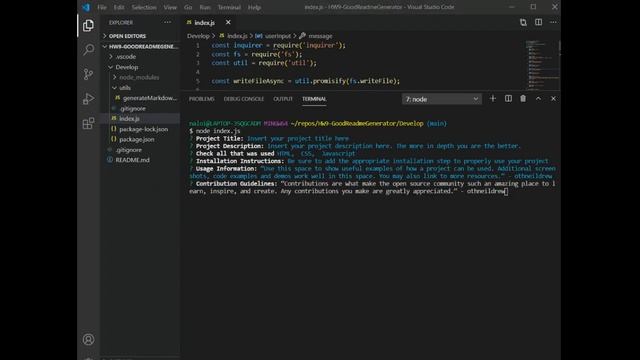Expand the .vscode folder
Viewport: 640px width, 360px height.
140,57
